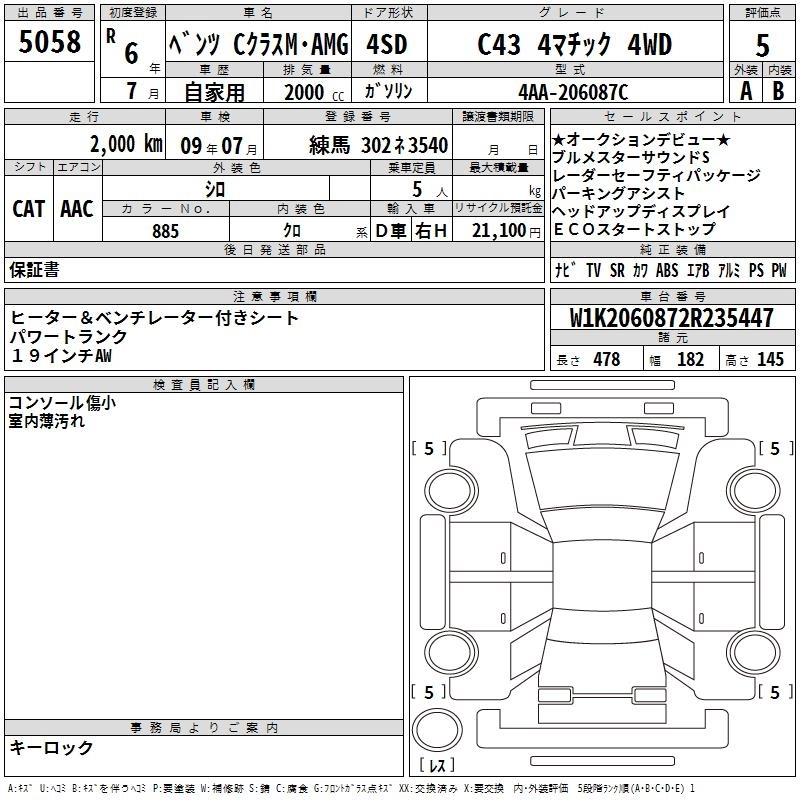The image size is (800, 800).
Task: Click the overall evaluation score 5
Action: tap(762, 44)
